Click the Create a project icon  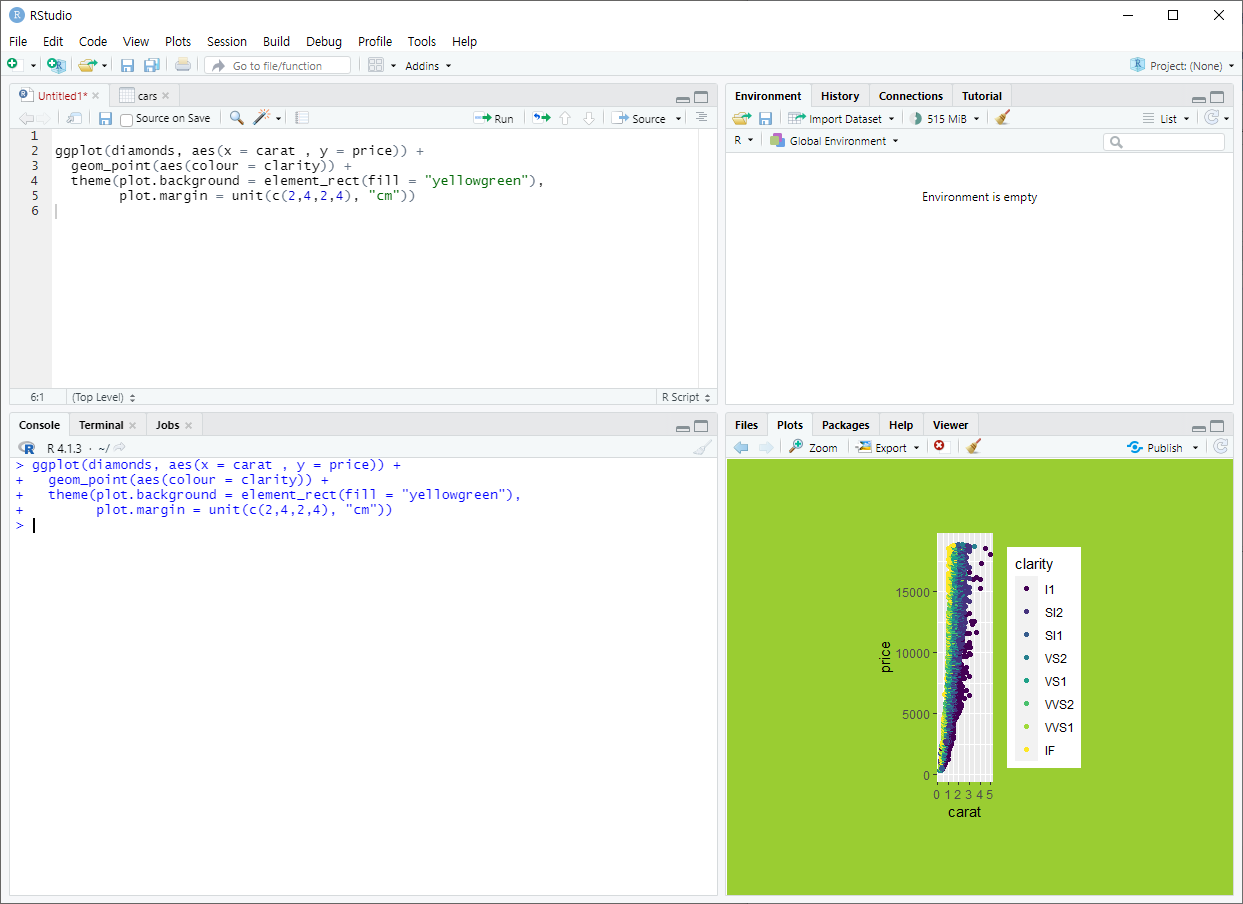coord(57,65)
